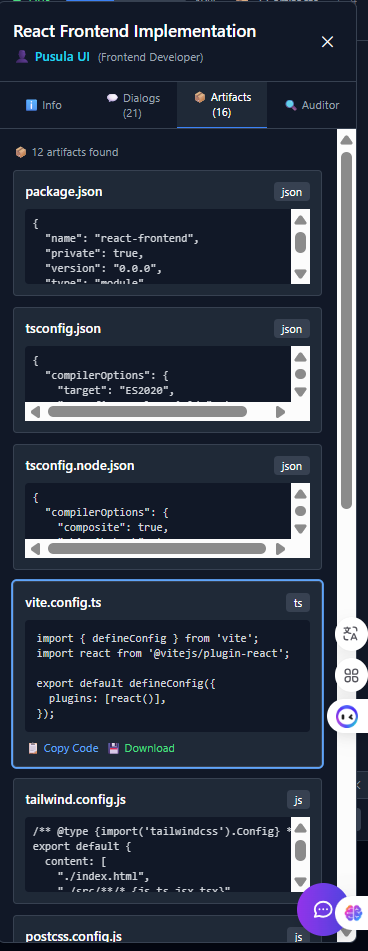Click the tailwind.config.js artifact title
The width and height of the screenshot is (368, 951).
(x=76, y=800)
